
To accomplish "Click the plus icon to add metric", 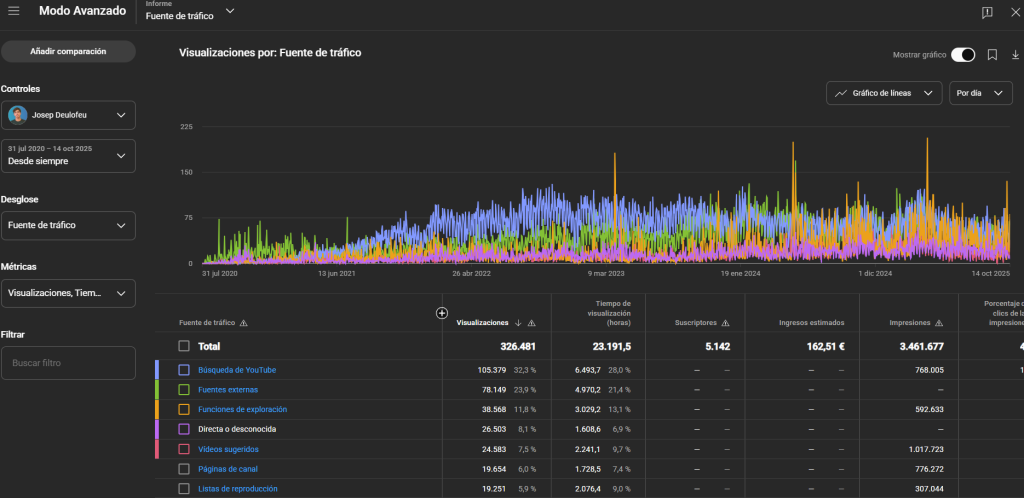I will (x=442, y=313).
